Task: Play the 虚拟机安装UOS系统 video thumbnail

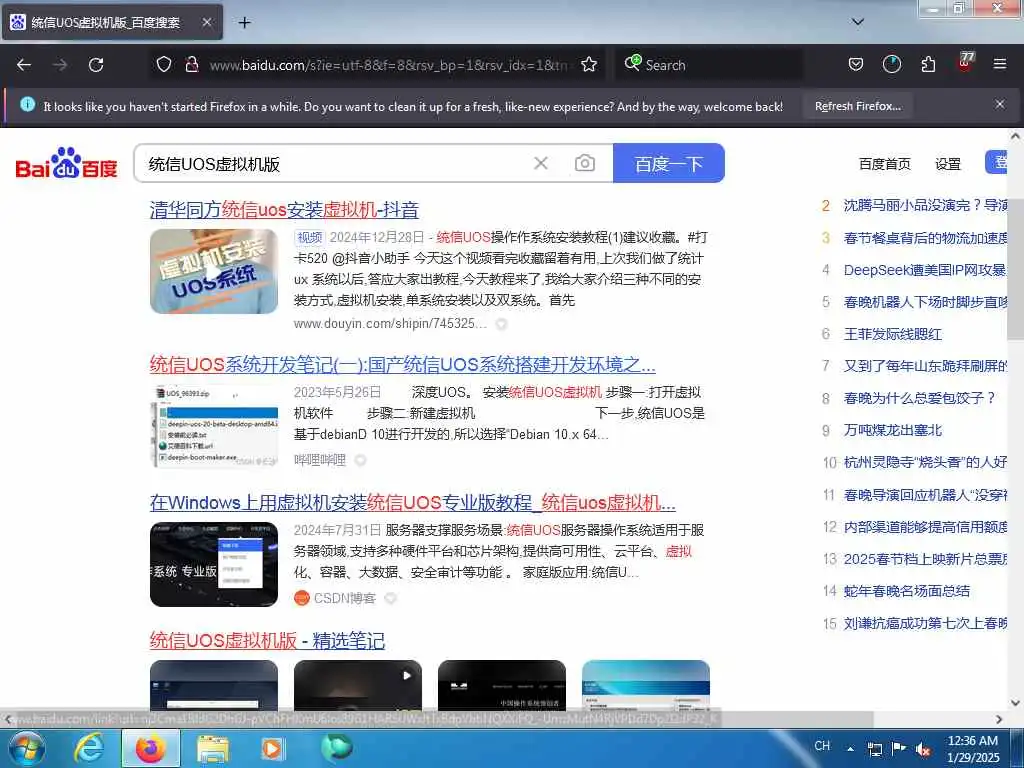Action: (x=214, y=271)
